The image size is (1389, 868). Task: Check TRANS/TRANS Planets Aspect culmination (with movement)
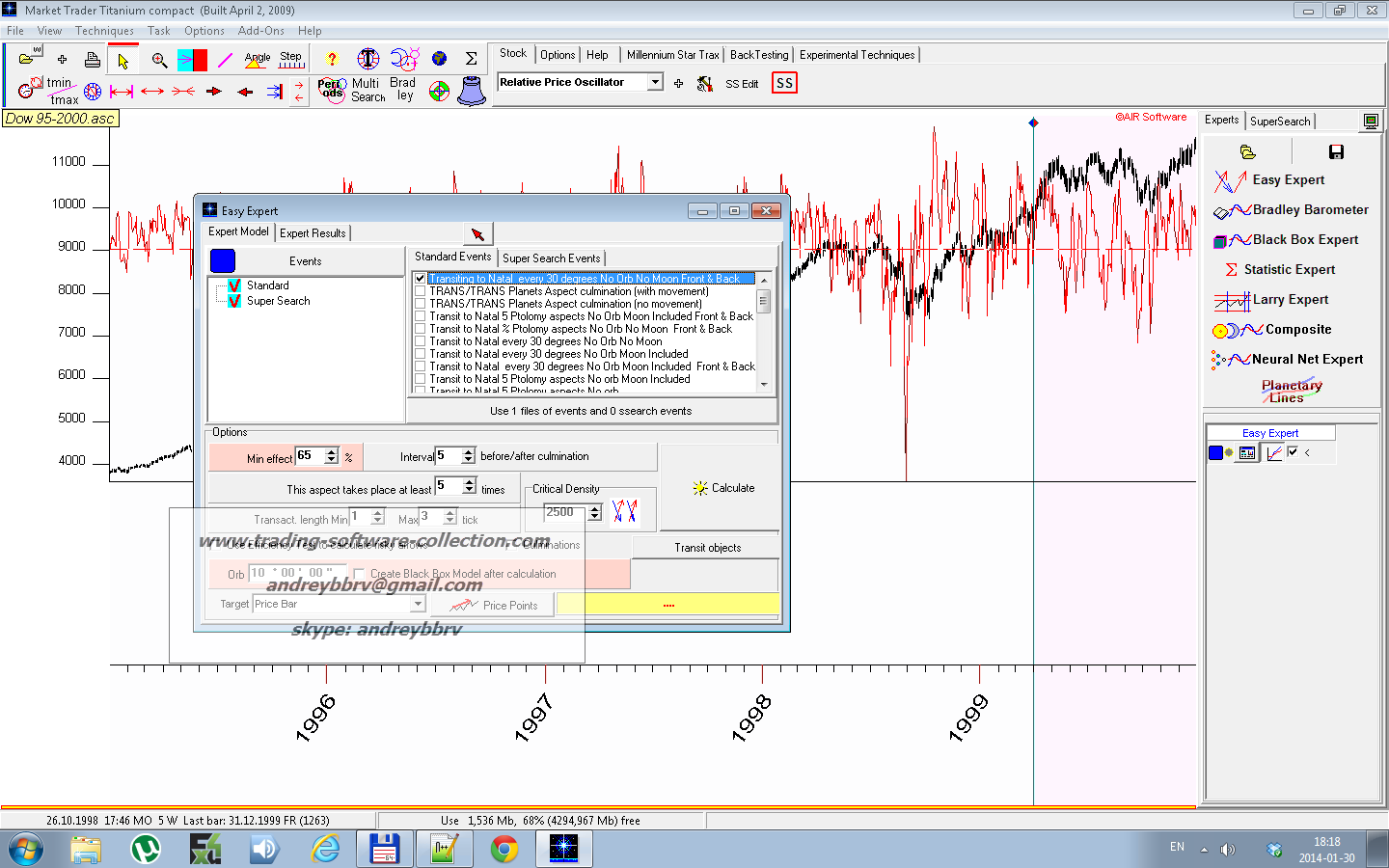(x=421, y=291)
